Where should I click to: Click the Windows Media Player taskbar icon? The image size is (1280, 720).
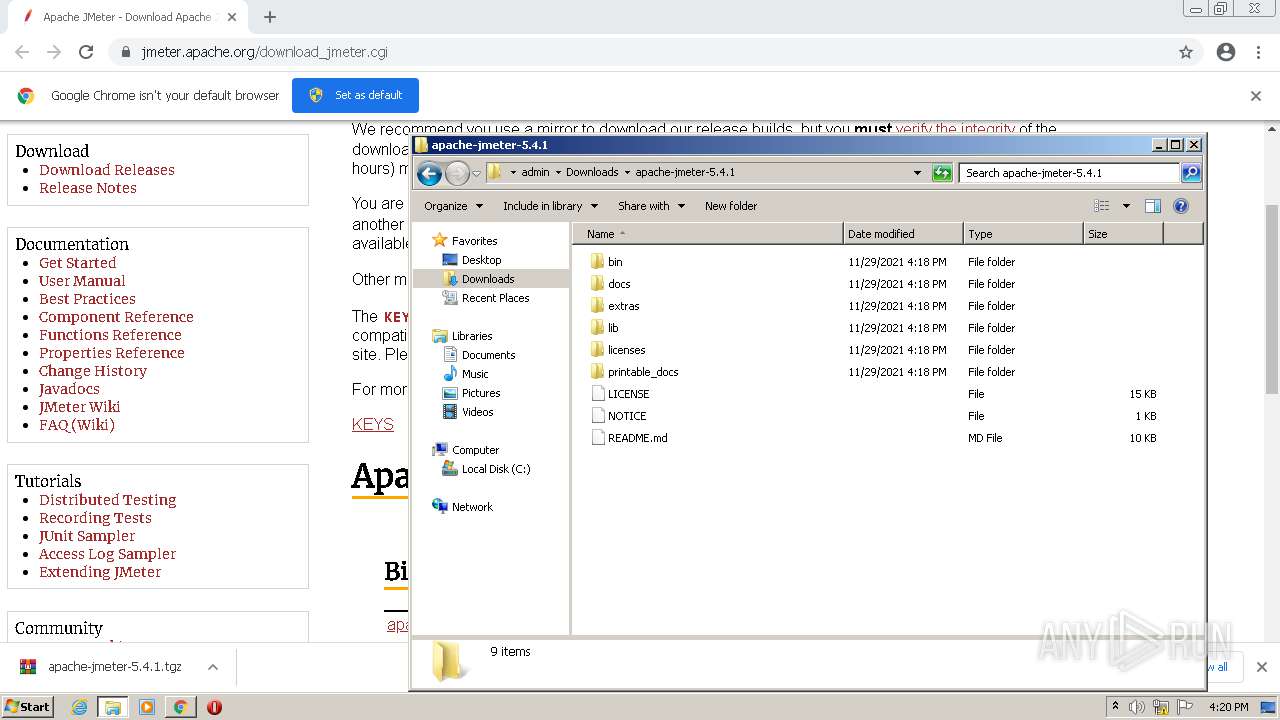(x=147, y=707)
